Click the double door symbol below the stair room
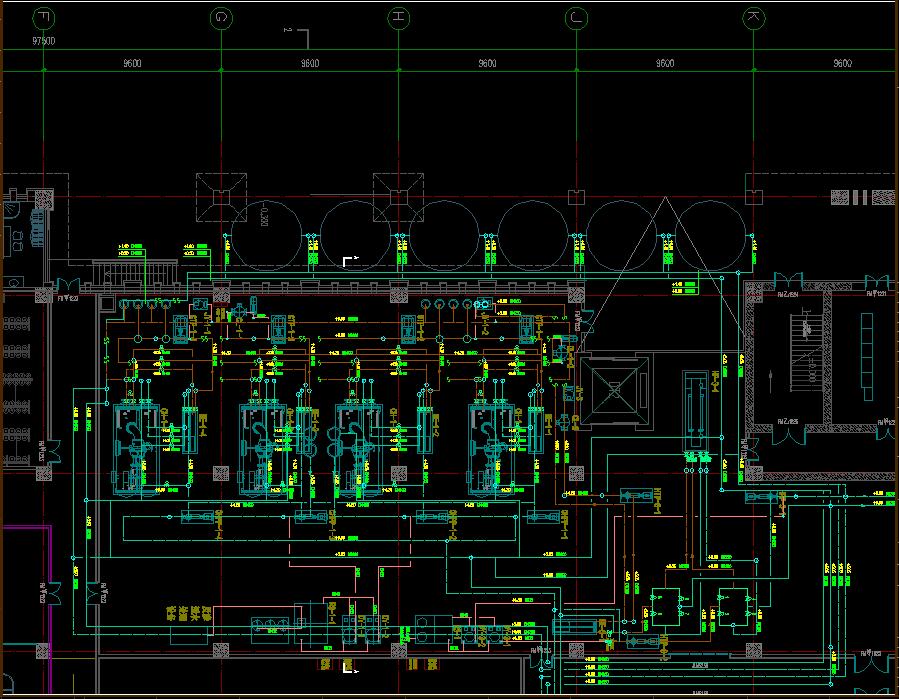The height and width of the screenshot is (699, 899). (788, 434)
